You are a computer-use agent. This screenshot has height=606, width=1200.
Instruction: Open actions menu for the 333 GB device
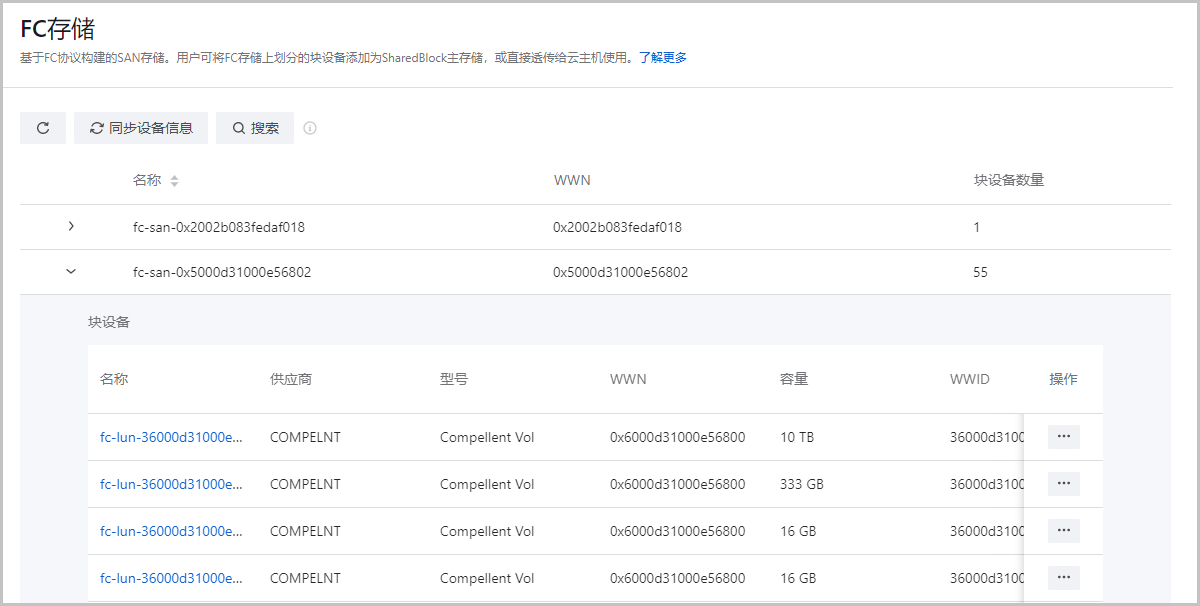pos(1063,484)
